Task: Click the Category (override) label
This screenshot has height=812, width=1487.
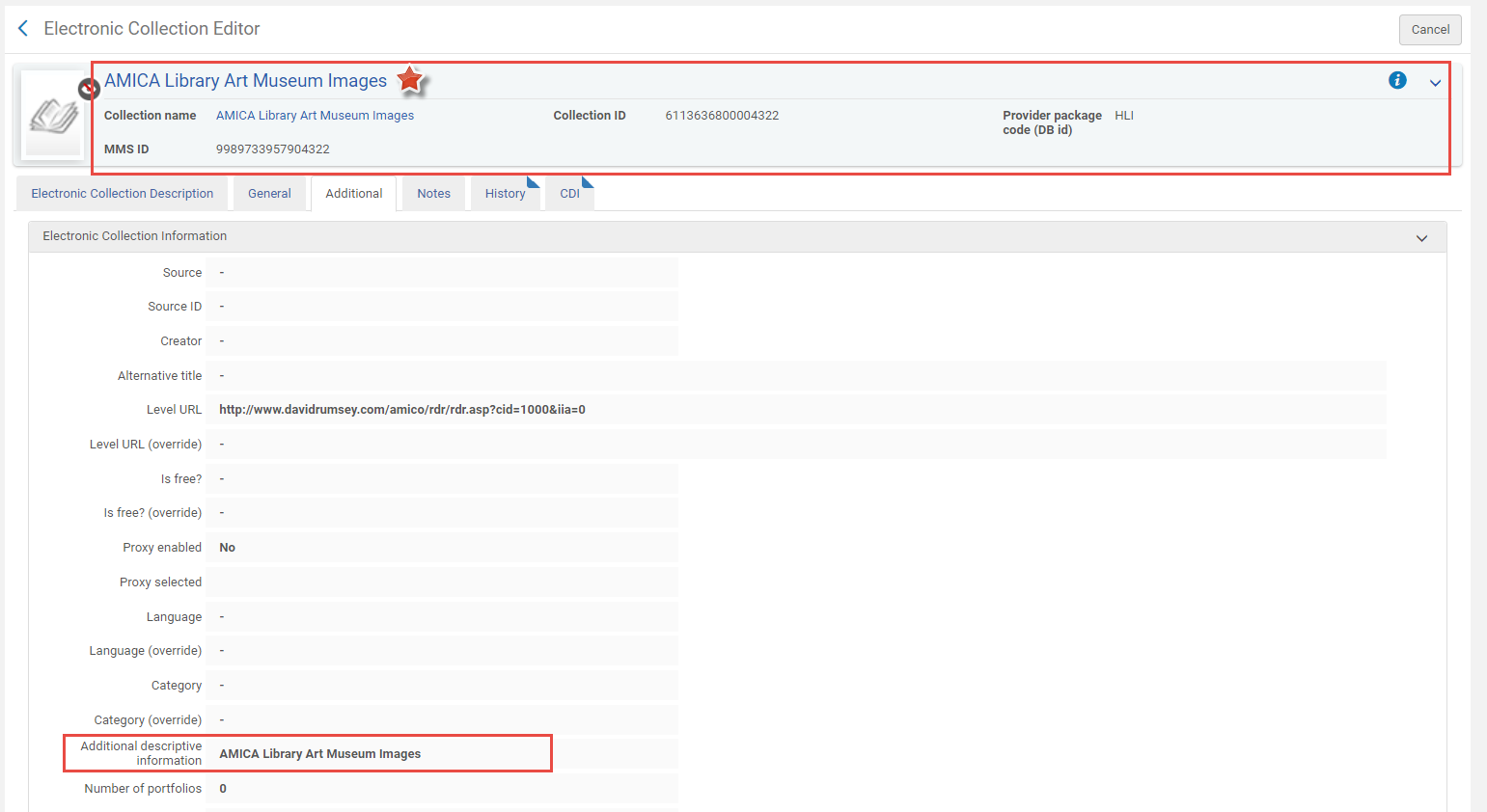Action: (x=148, y=720)
